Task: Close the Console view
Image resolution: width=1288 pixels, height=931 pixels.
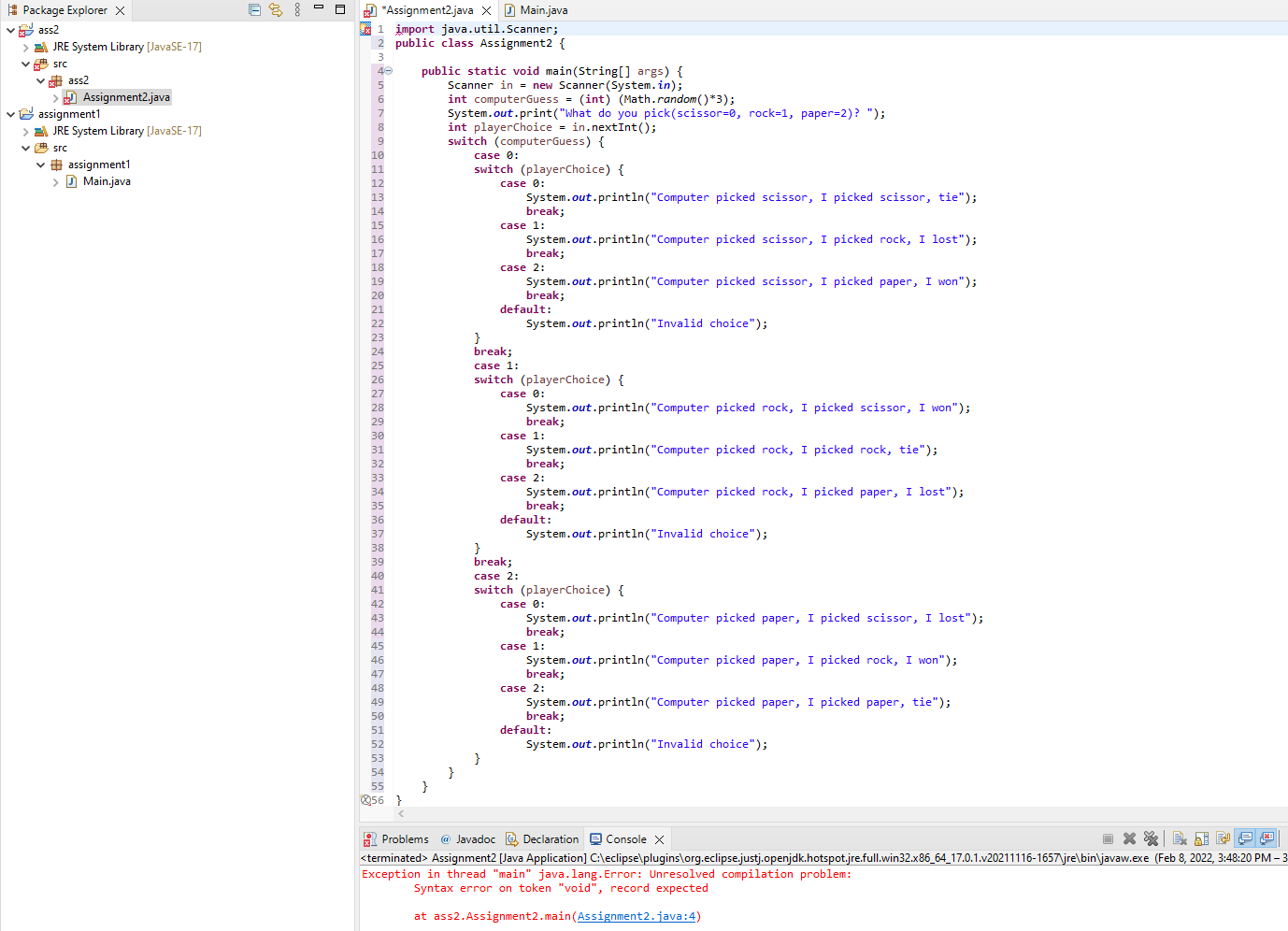Action: click(x=660, y=839)
